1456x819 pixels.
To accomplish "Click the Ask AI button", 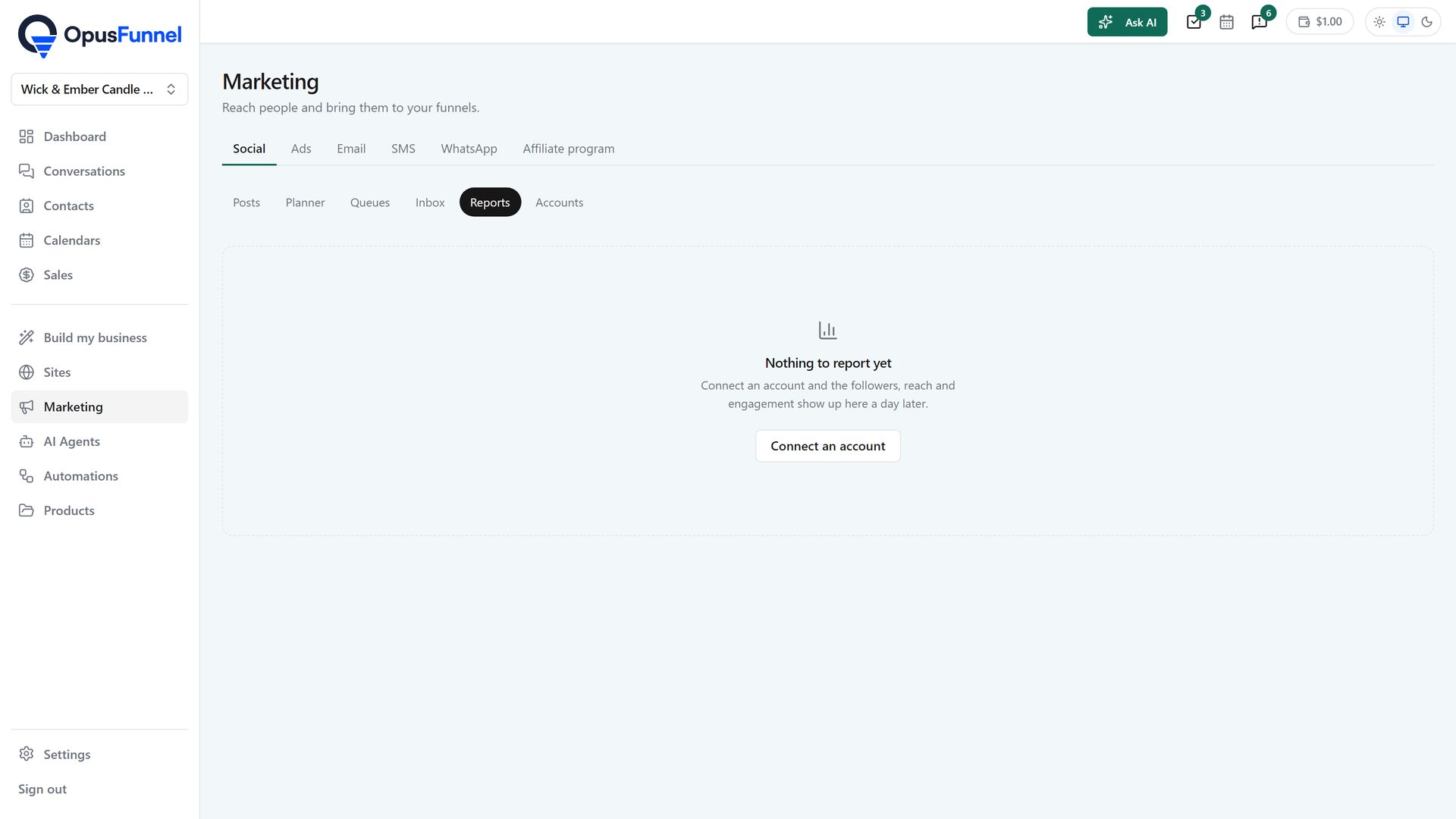I will 1127,22.
